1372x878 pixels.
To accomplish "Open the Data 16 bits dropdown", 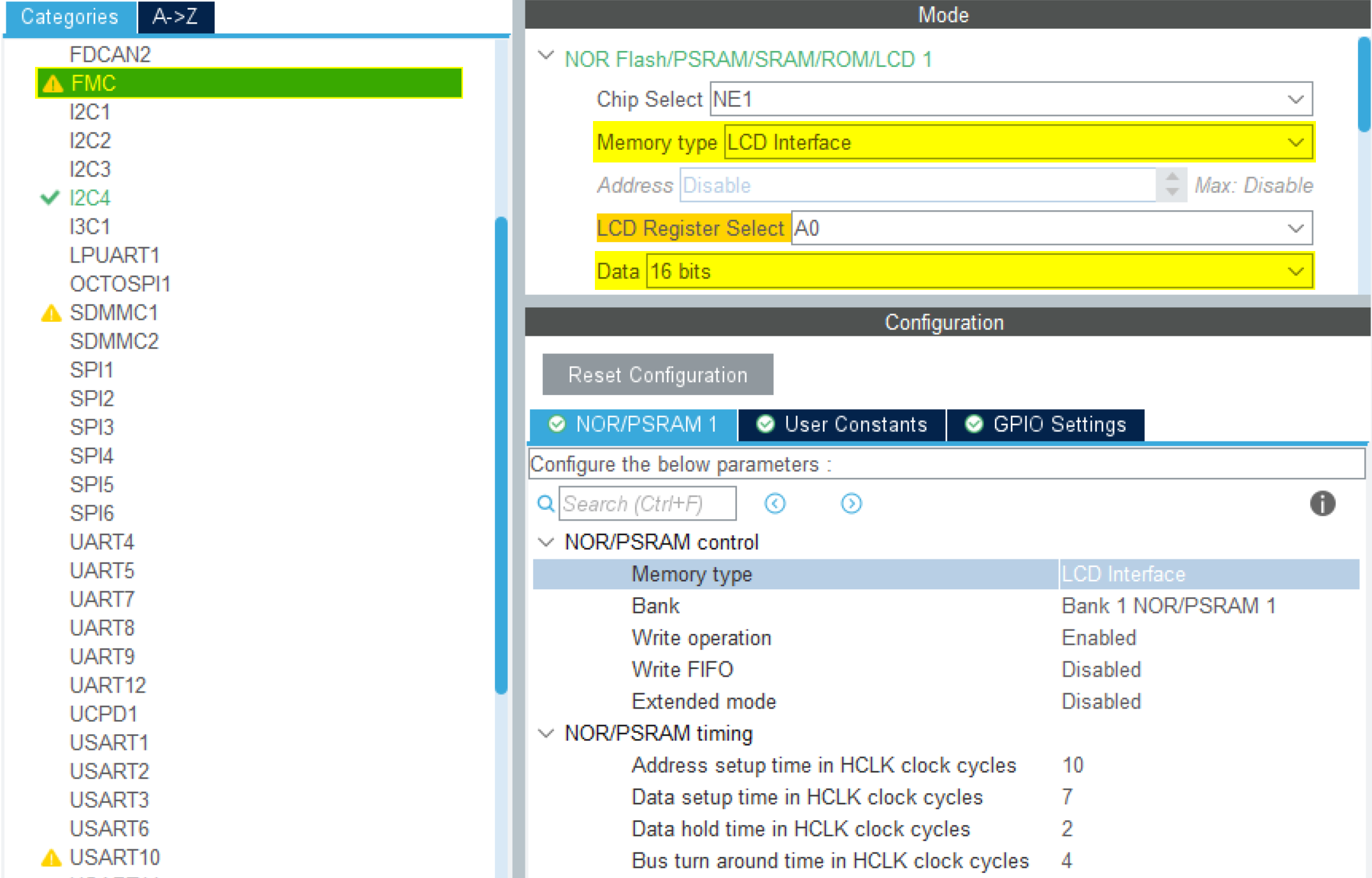I will pos(1294,271).
